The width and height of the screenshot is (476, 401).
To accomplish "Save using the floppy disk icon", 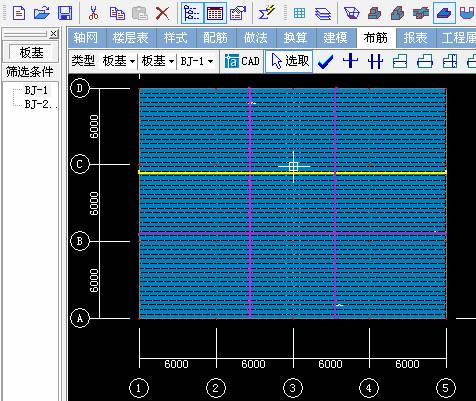I will (65, 13).
